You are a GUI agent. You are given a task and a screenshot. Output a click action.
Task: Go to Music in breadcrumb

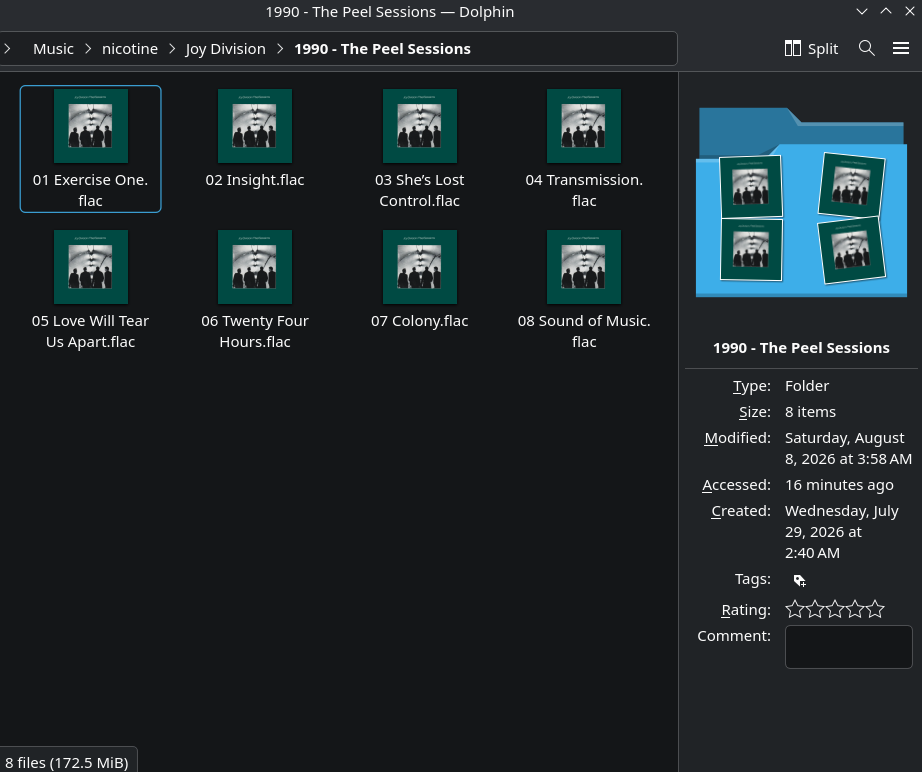(x=53, y=49)
